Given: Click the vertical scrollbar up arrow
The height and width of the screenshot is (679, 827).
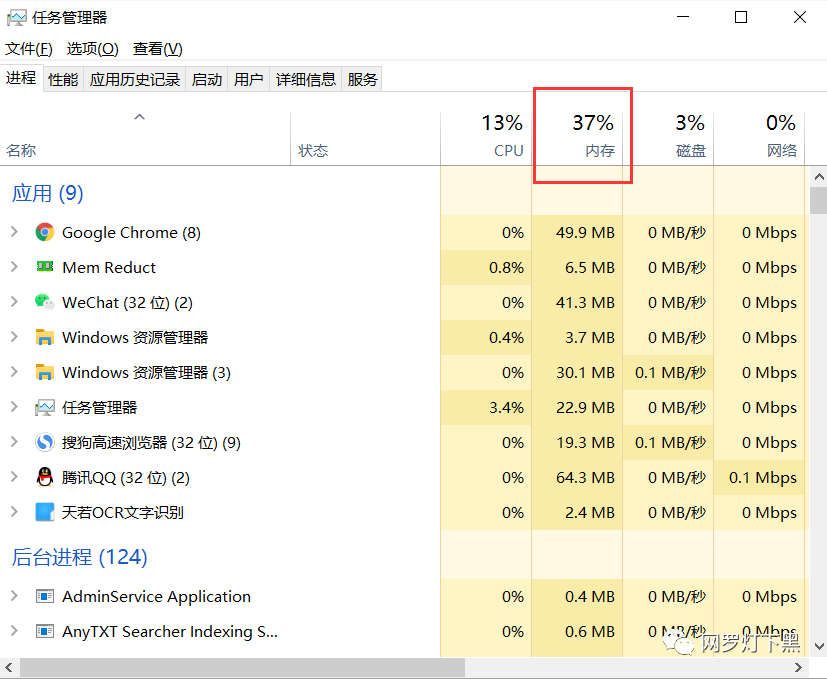Looking at the screenshot, I should coord(819,177).
